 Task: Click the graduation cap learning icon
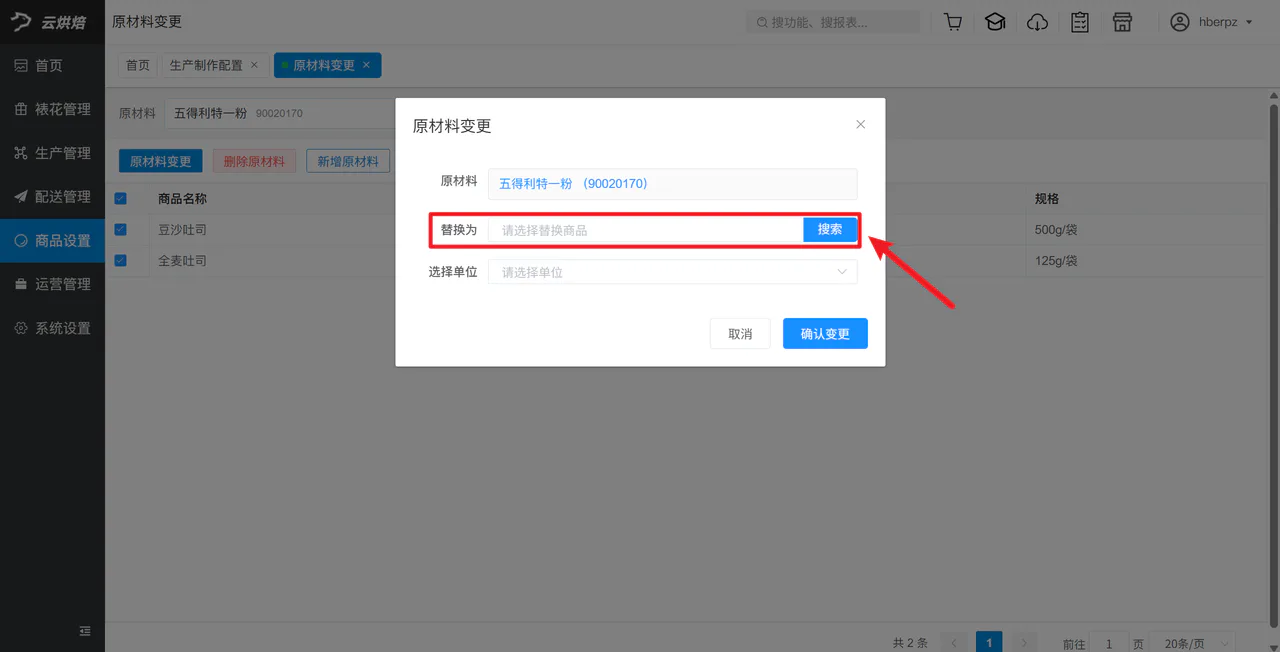(995, 22)
